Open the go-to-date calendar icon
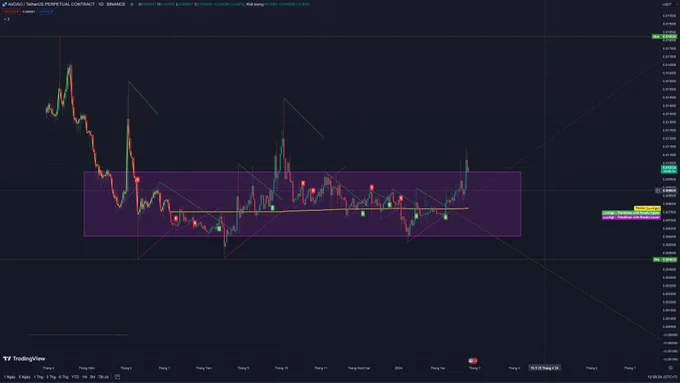Image resolution: width=680 pixels, height=383 pixels. coord(117,377)
